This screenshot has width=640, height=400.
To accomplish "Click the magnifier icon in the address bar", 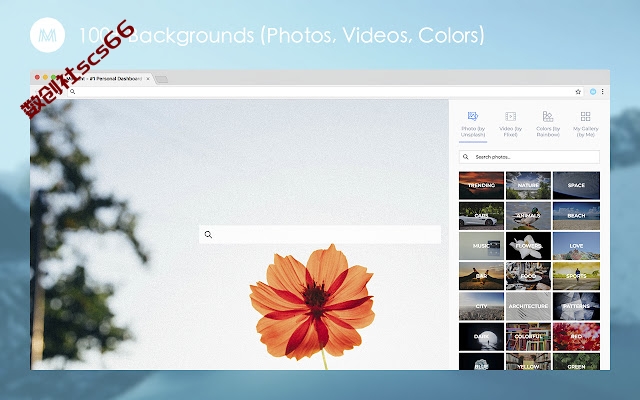I will 73,92.
